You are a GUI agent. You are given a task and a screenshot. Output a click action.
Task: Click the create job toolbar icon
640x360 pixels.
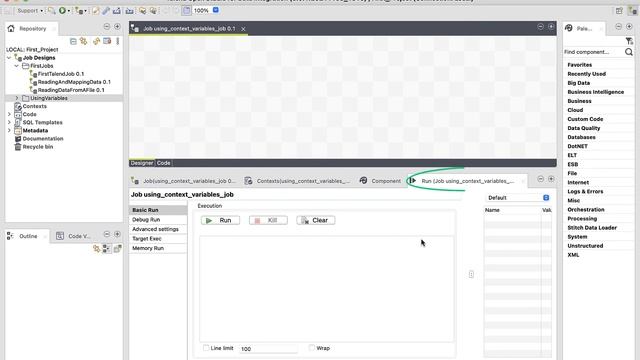[x=79, y=11]
